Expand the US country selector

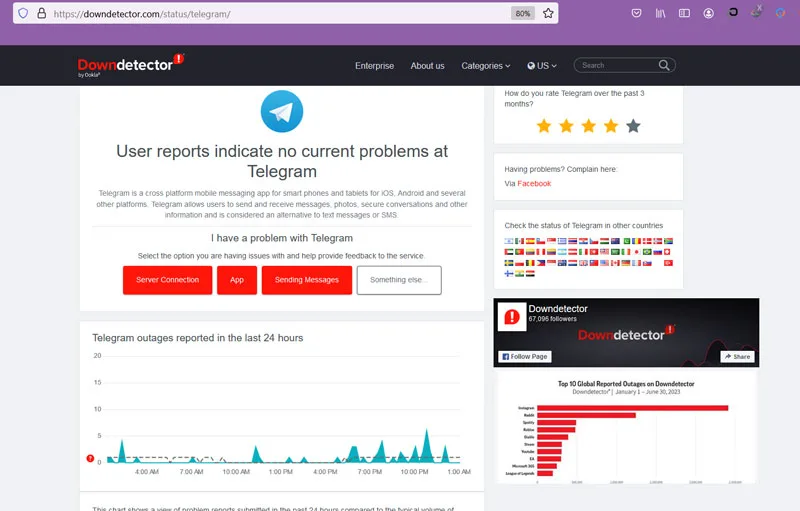542,66
